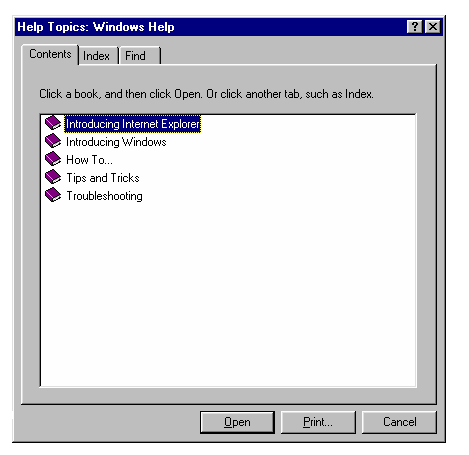This screenshot has width=469, height=455.
Task: Select the Introducing Windows book entry
Action: click(116, 142)
